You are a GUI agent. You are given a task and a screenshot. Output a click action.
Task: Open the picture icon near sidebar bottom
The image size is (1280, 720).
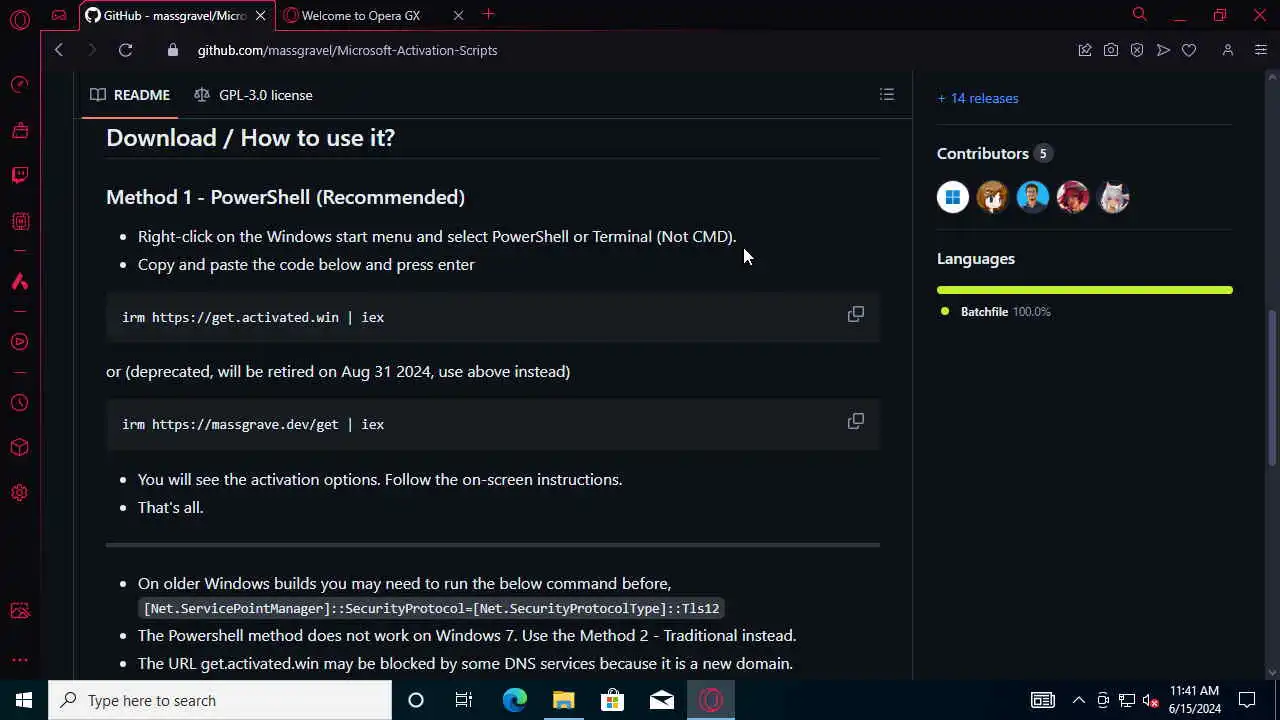[19, 611]
